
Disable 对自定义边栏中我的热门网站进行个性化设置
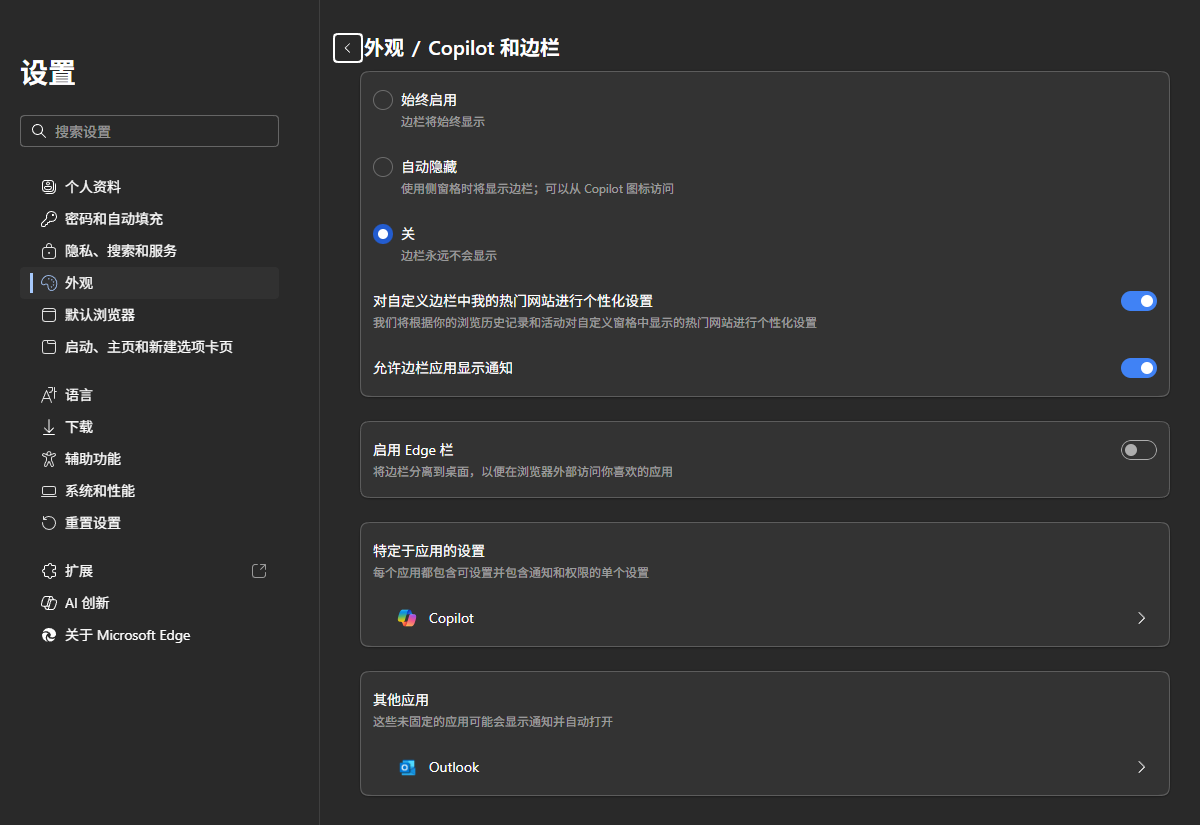(x=1139, y=300)
